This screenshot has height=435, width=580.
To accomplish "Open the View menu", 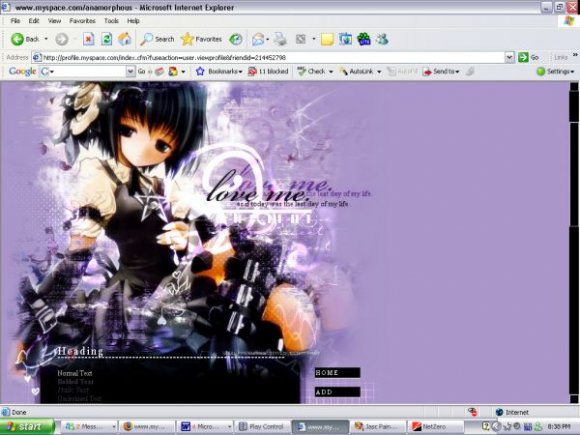I will [x=54, y=21].
